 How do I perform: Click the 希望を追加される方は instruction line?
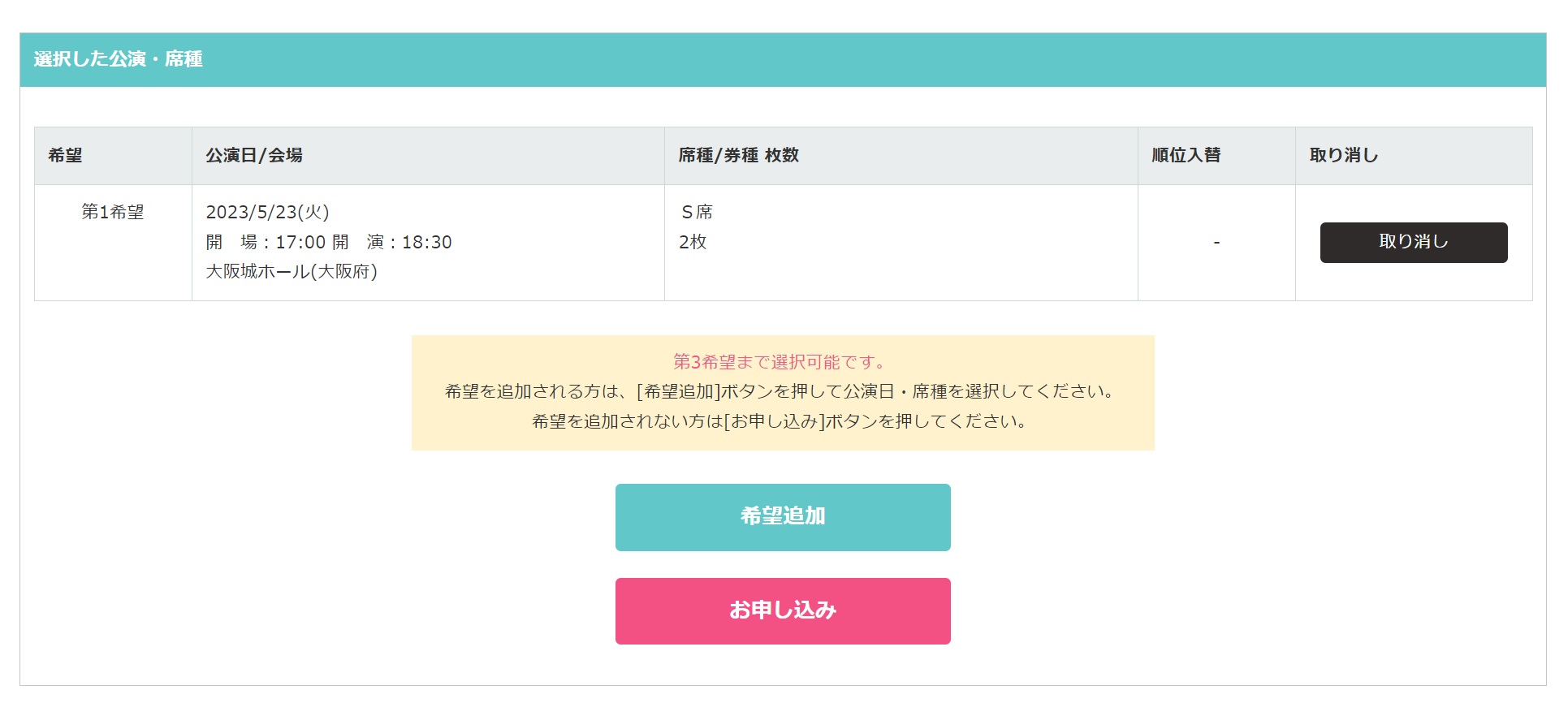pyautogui.click(x=780, y=391)
